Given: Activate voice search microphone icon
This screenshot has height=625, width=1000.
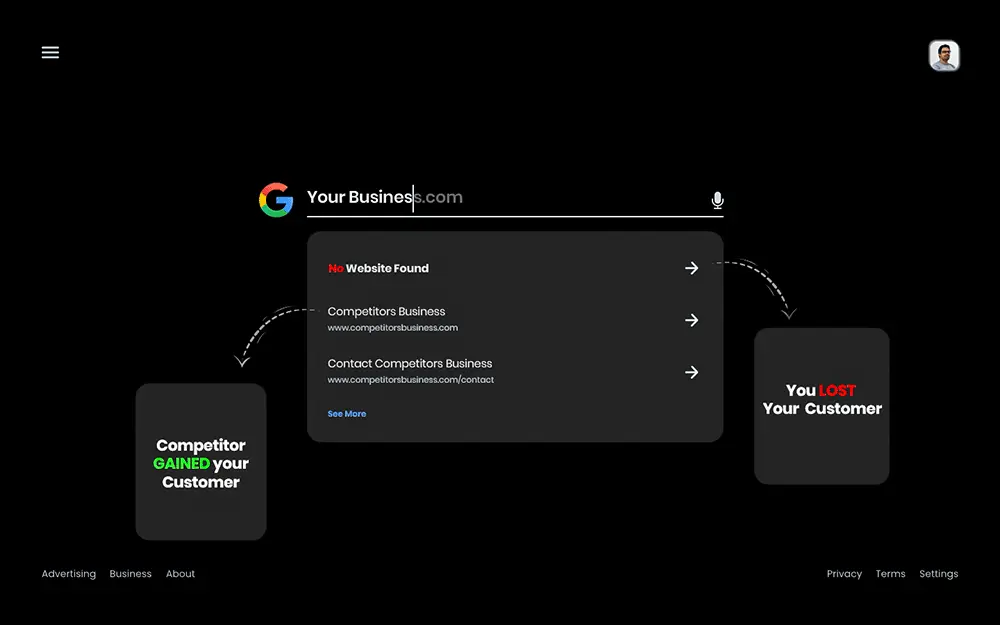Looking at the screenshot, I should pyautogui.click(x=717, y=200).
